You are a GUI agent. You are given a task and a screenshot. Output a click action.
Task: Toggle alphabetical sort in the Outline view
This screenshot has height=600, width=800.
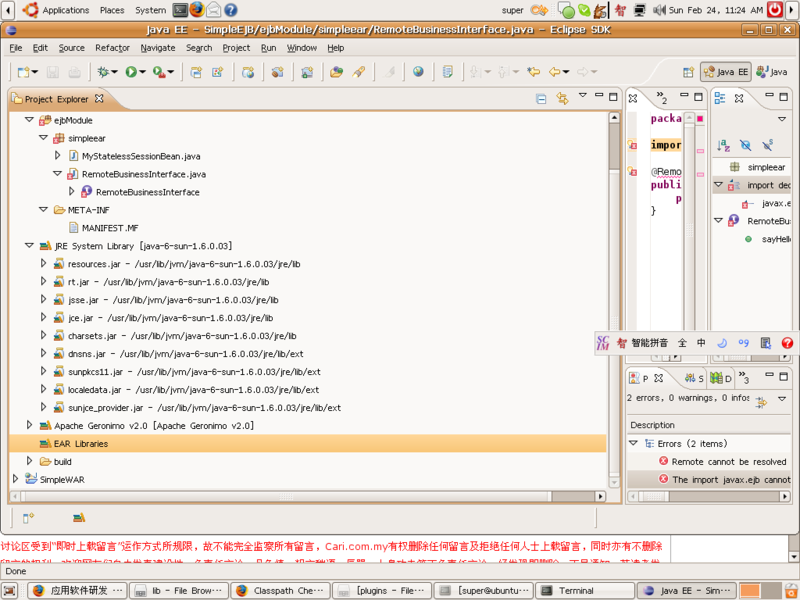coord(723,145)
